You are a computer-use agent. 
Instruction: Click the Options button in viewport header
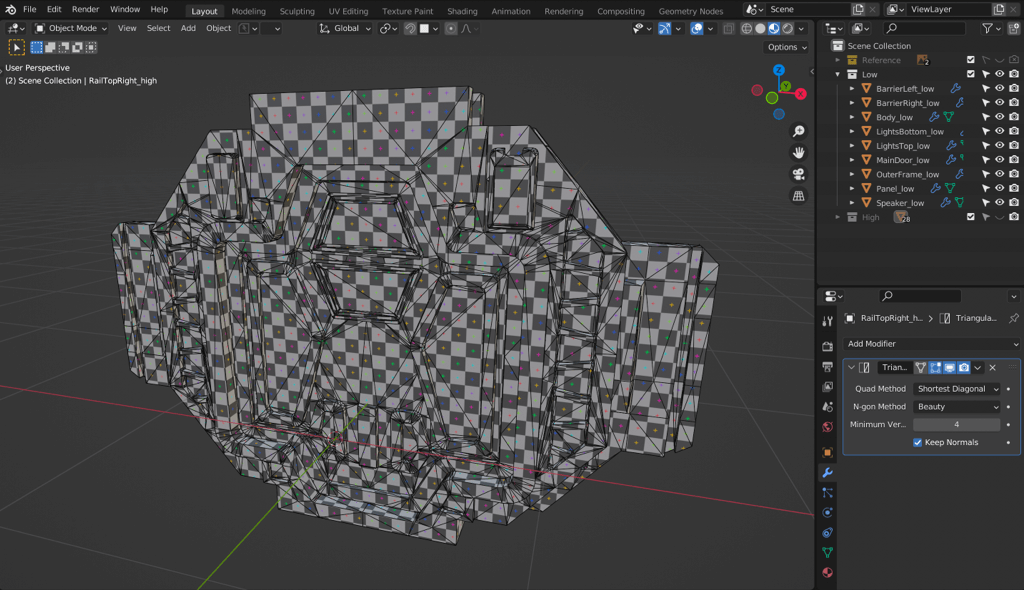coord(787,47)
